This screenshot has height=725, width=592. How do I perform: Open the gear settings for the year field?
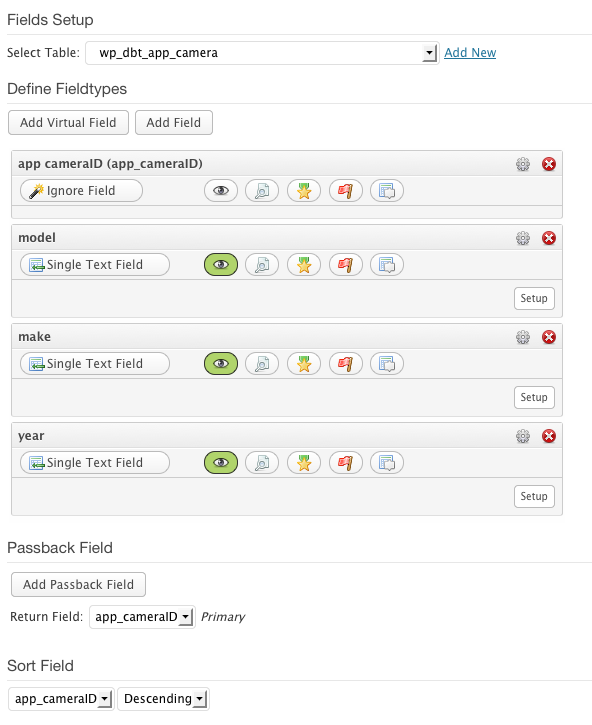pos(523,436)
